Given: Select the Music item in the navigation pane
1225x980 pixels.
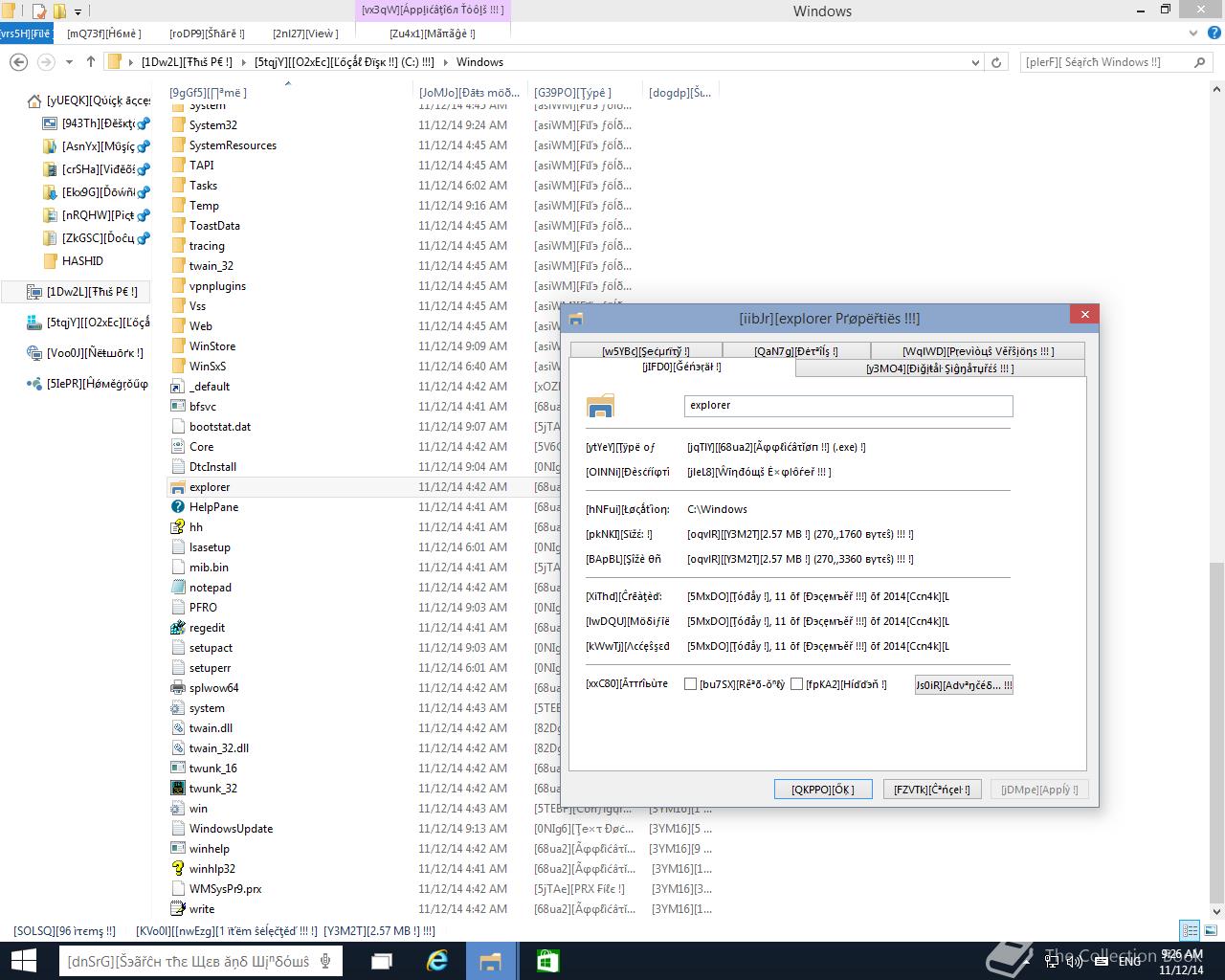Looking at the screenshot, I should (x=98, y=146).
